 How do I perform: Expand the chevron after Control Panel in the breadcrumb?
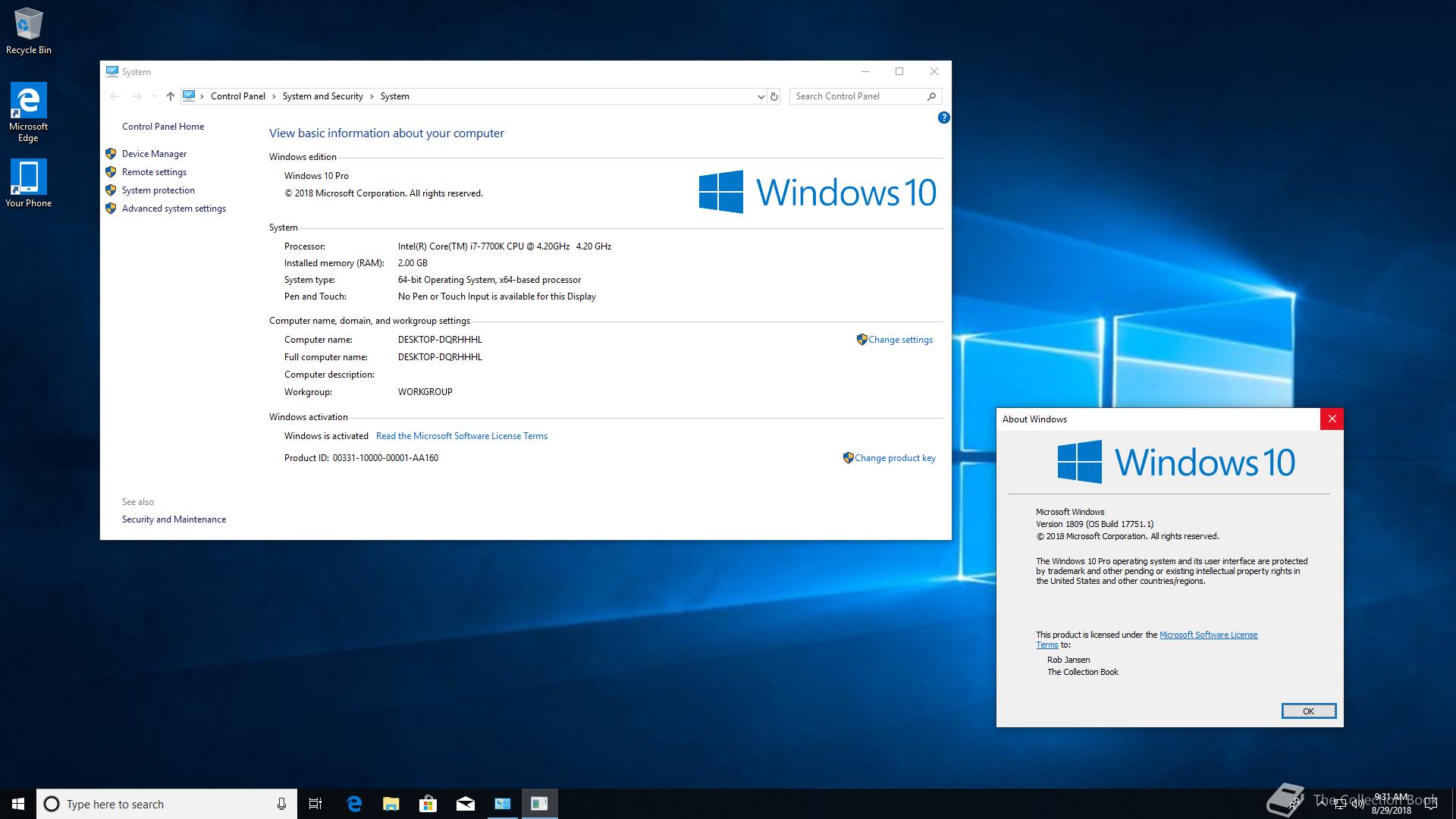point(274,96)
